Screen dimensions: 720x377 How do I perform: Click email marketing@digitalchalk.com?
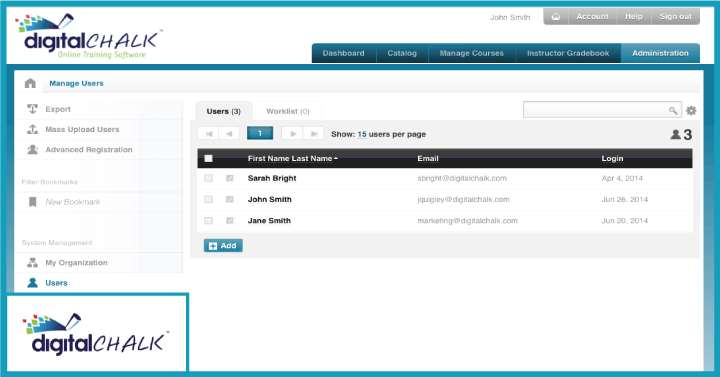(x=467, y=220)
